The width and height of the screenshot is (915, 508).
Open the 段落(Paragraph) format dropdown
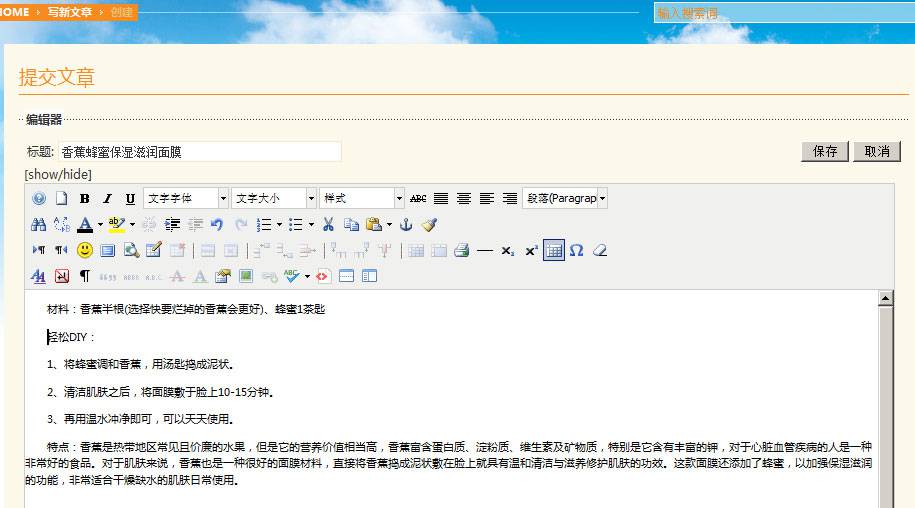[x=565, y=198]
